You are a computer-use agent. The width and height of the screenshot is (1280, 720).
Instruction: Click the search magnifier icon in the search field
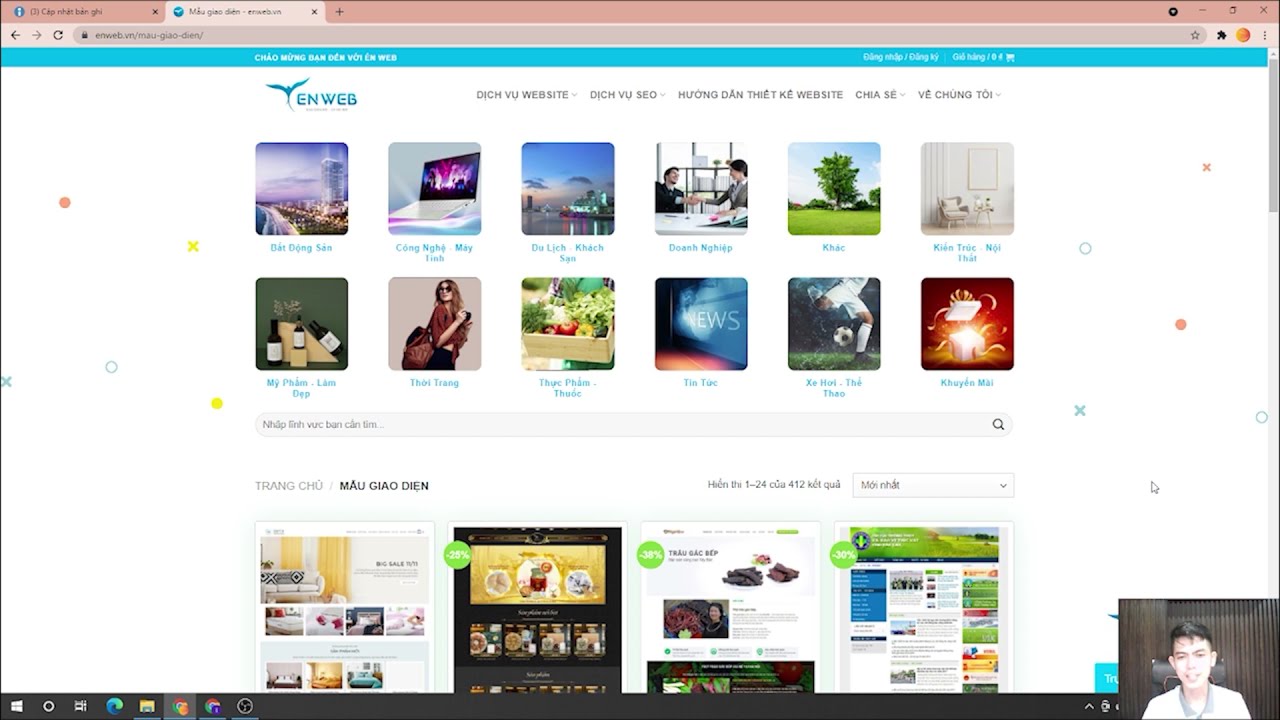click(x=998, y=425)
